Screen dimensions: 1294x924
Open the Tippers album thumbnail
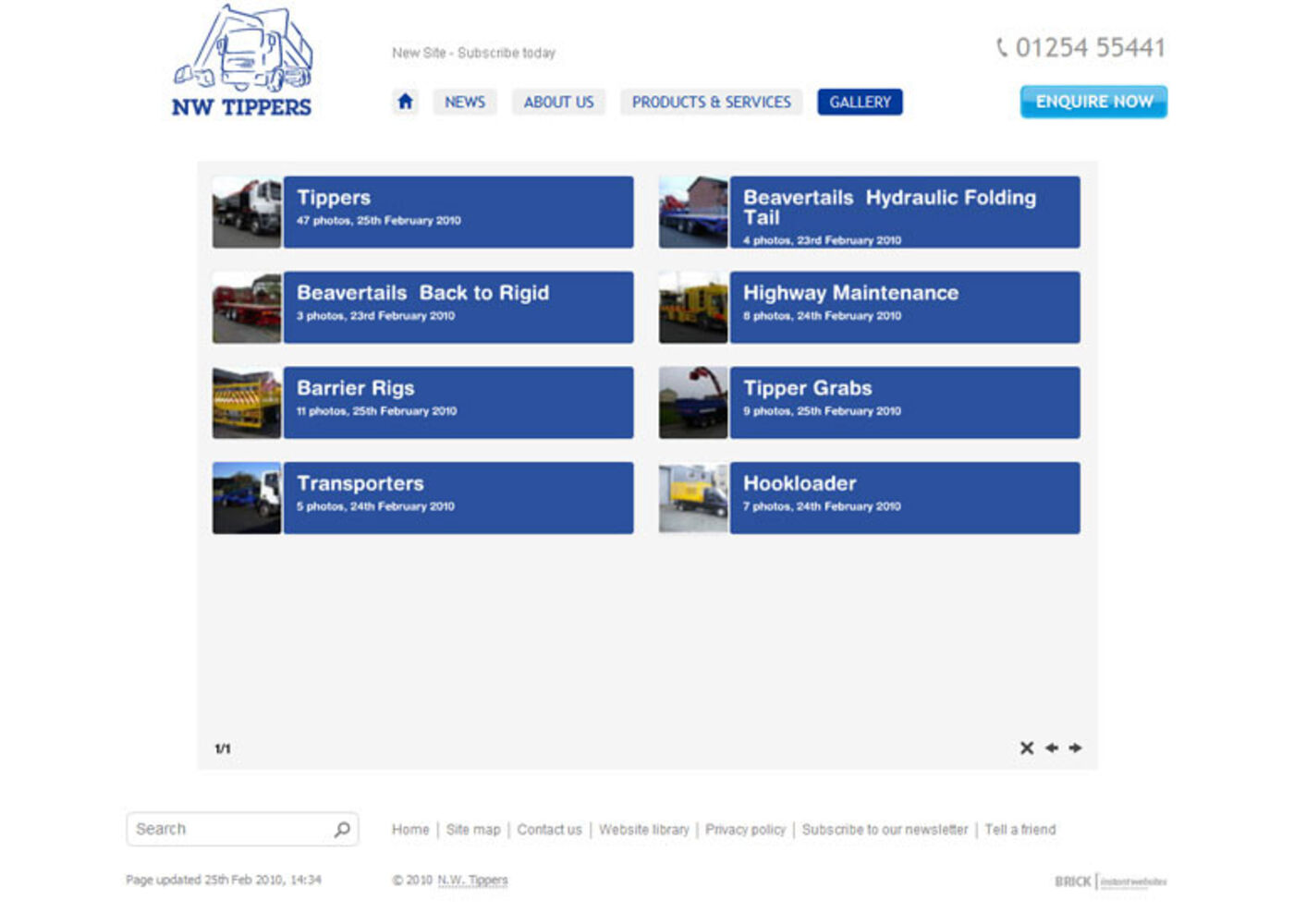pos(247,213)
